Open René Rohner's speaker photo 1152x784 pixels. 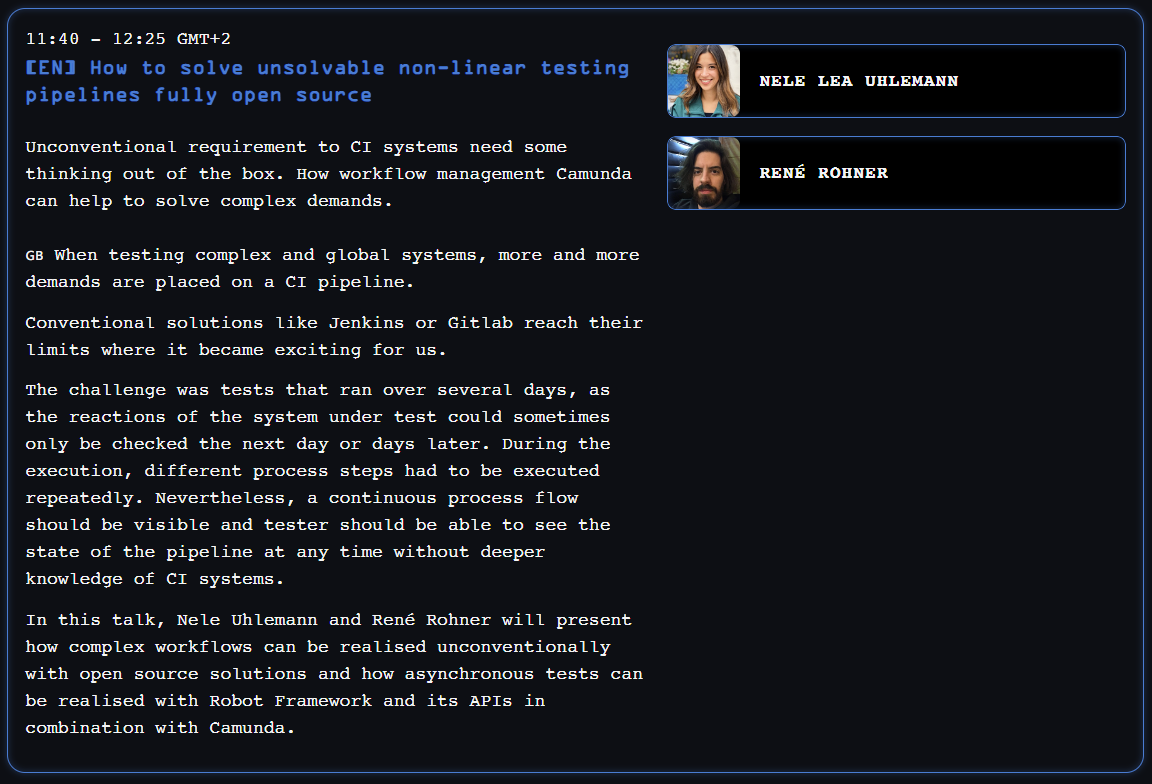pos(704,173)
